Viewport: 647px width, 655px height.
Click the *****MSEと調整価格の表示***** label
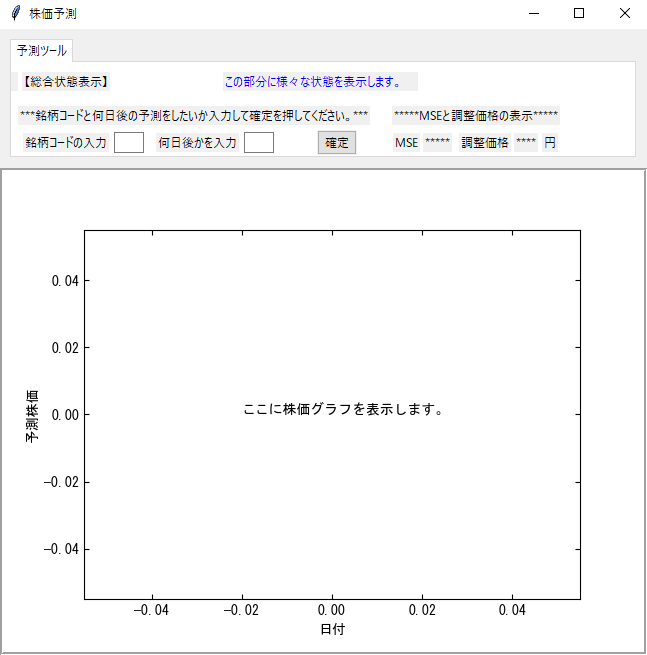tap(476, 116)
